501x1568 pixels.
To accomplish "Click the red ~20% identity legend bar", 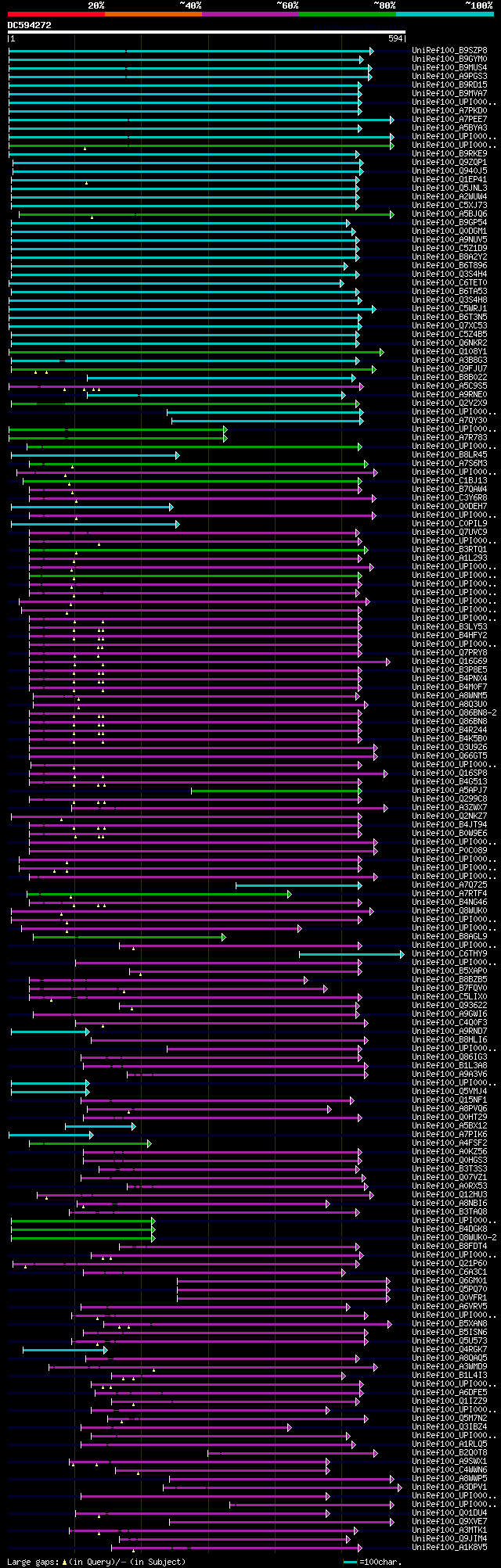I will click(x=56, y=14).
